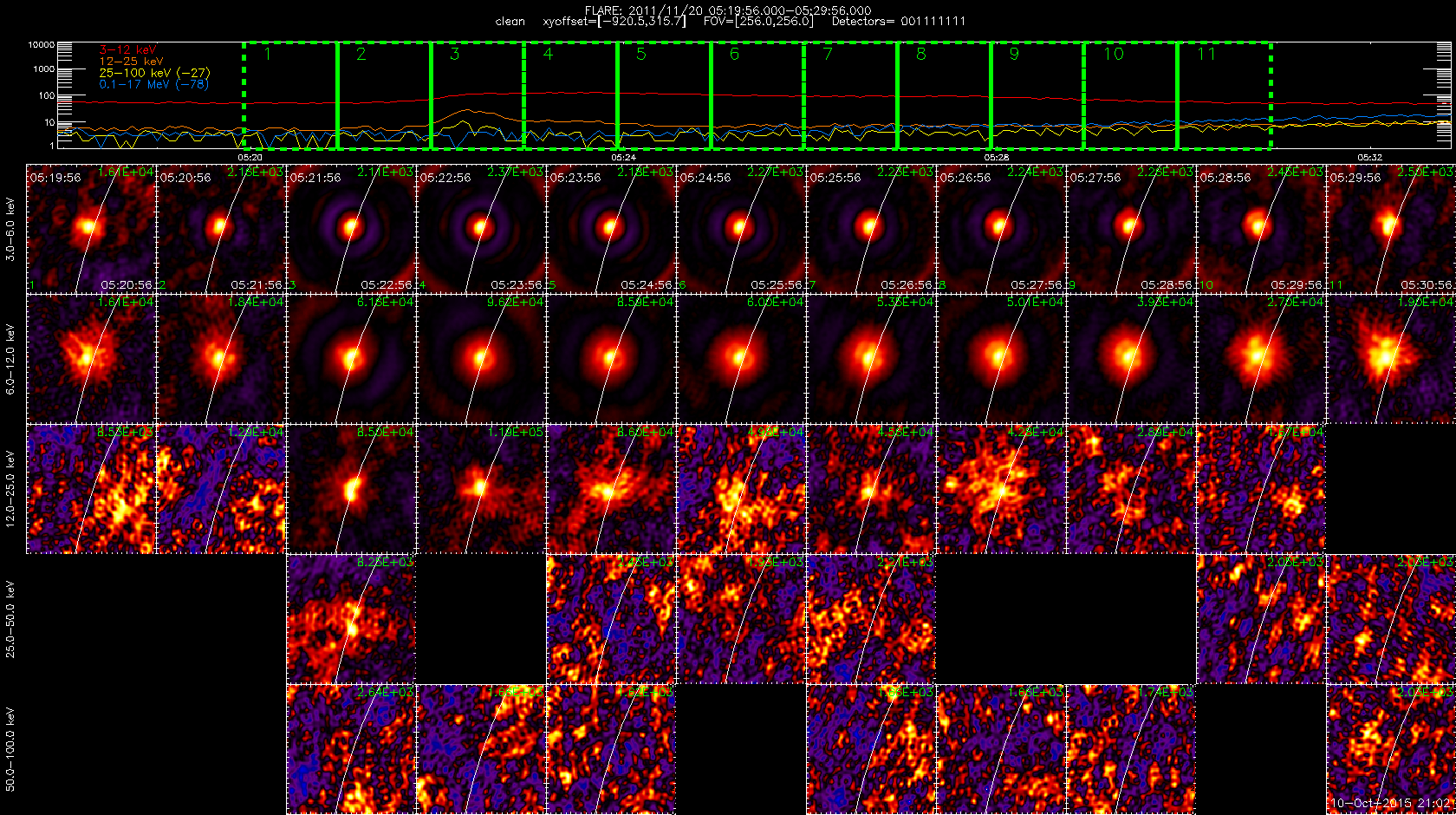This screenshot has height=815, width=1456.
Task: Click the '10-Oct-2015 21:02' creation timestamp
Action: click(x=1392, y=803)
